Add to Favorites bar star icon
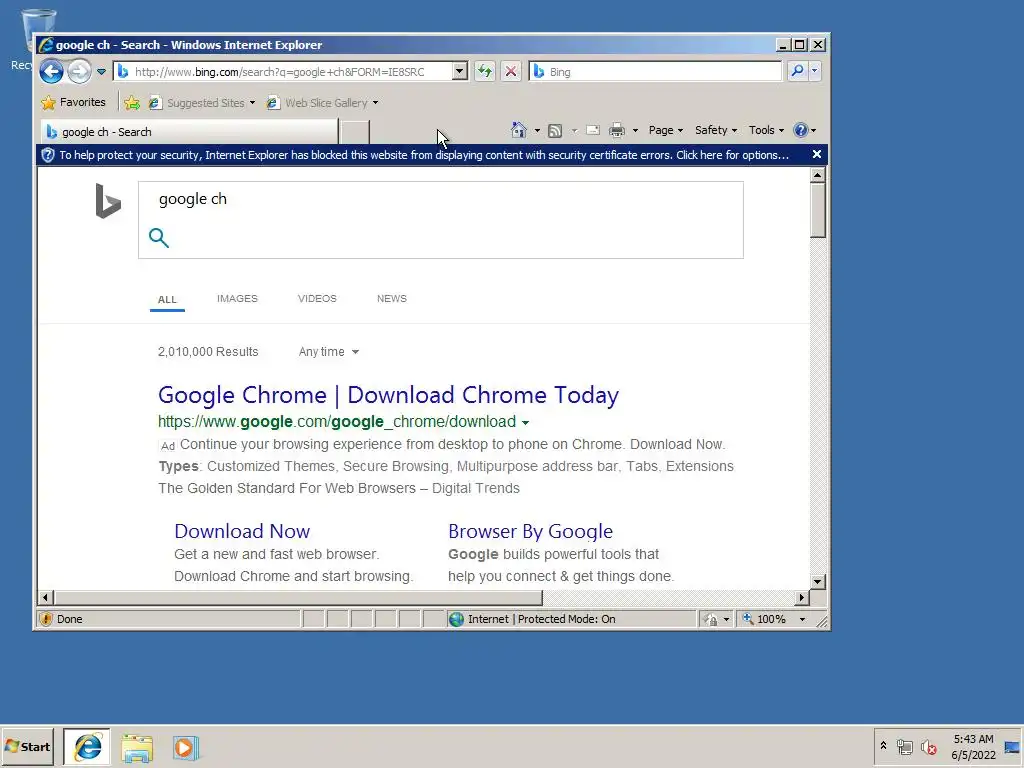Viewport: 1024px width, 768px height. (x=132, y=103)
